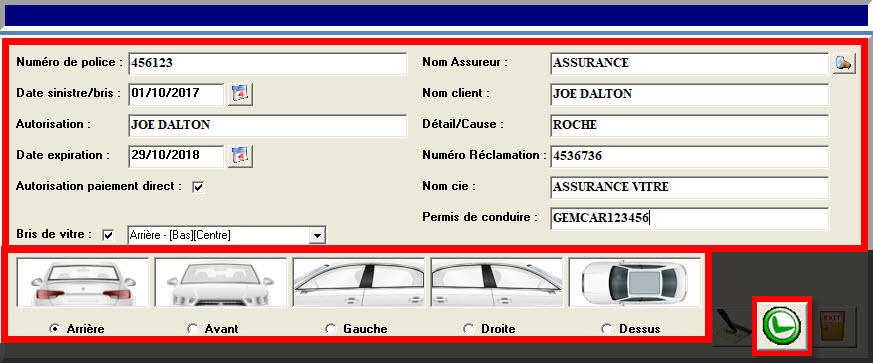The image size is (873, 363).
Task: Click the 'Numéro Réclamation :' label
Action: click(x=484, y=155)
